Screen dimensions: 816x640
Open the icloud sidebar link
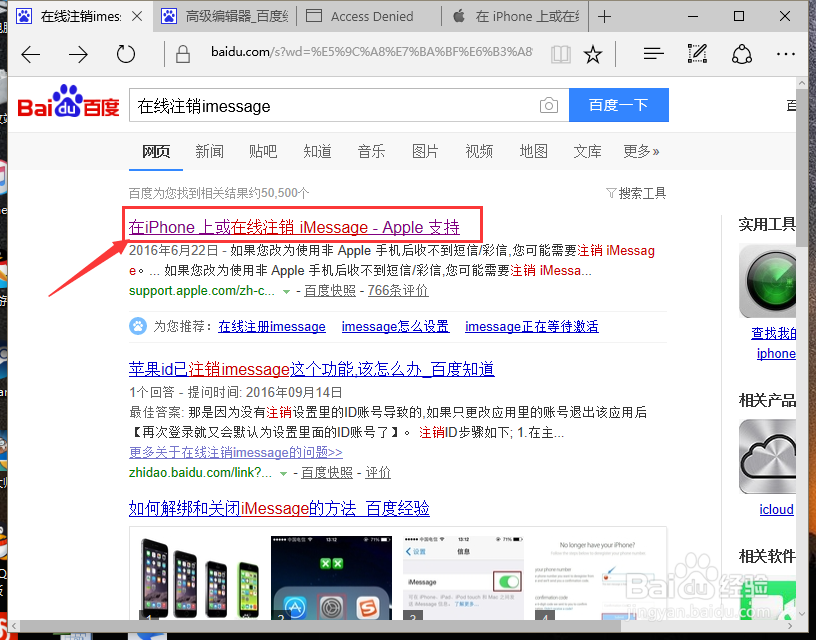(x=776, y=509)
